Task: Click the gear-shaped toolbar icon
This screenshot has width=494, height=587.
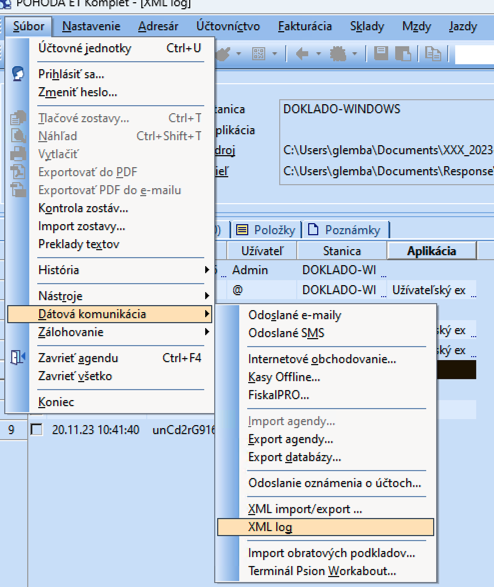Action: click(x=338, y=54)
